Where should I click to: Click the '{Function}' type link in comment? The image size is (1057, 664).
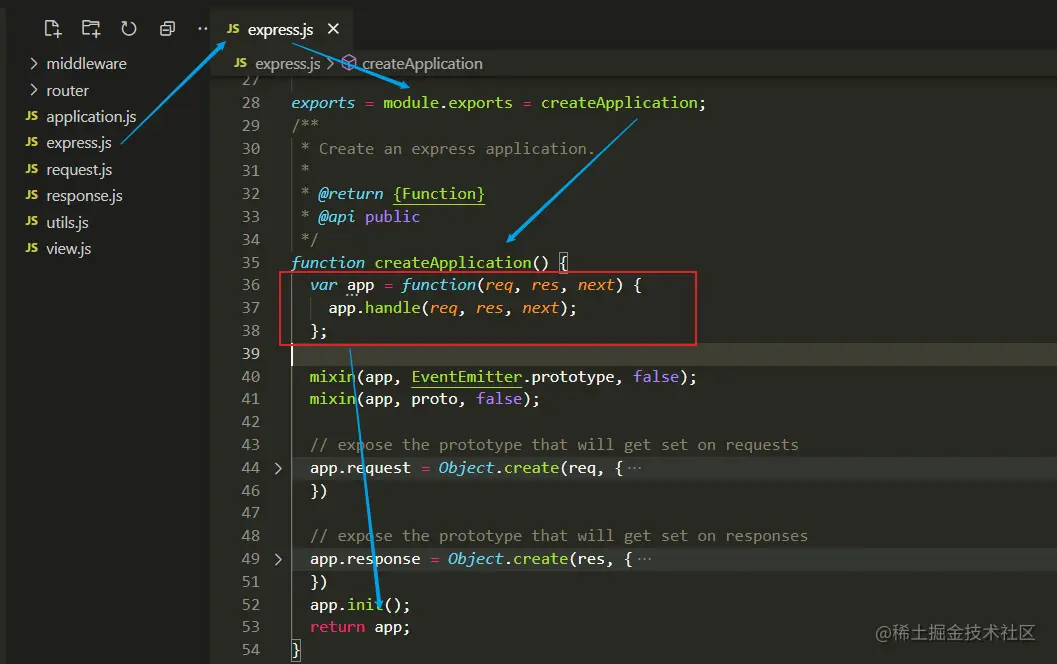(x=439, y=194)
